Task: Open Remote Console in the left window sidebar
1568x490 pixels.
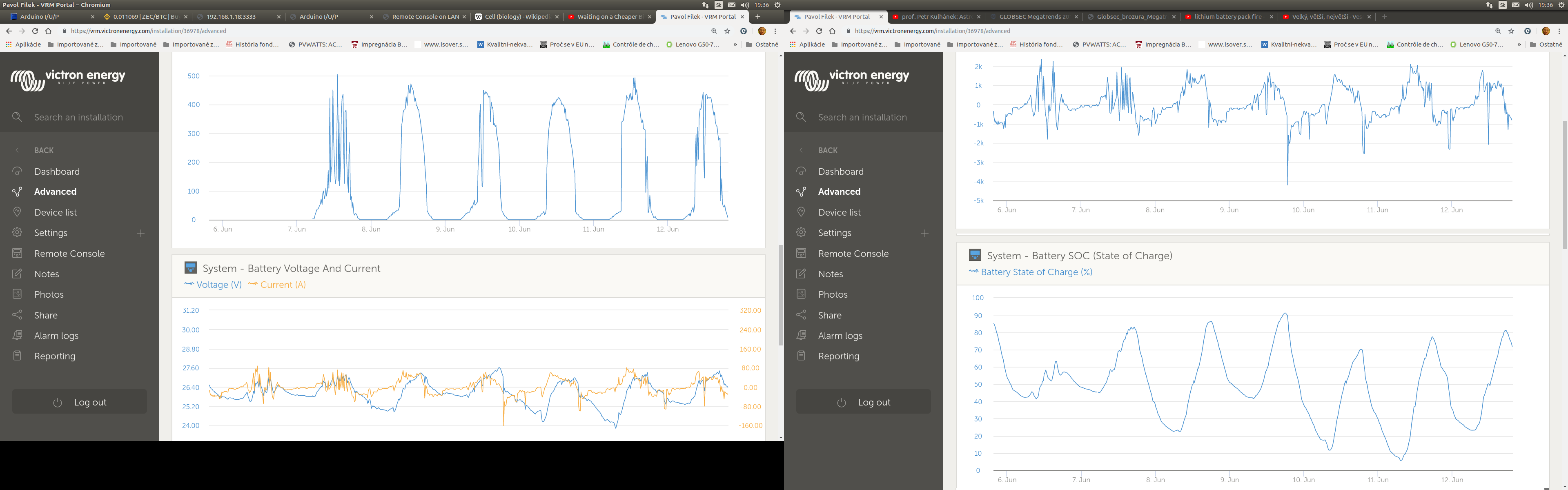Action: click(x=69, y=253)
